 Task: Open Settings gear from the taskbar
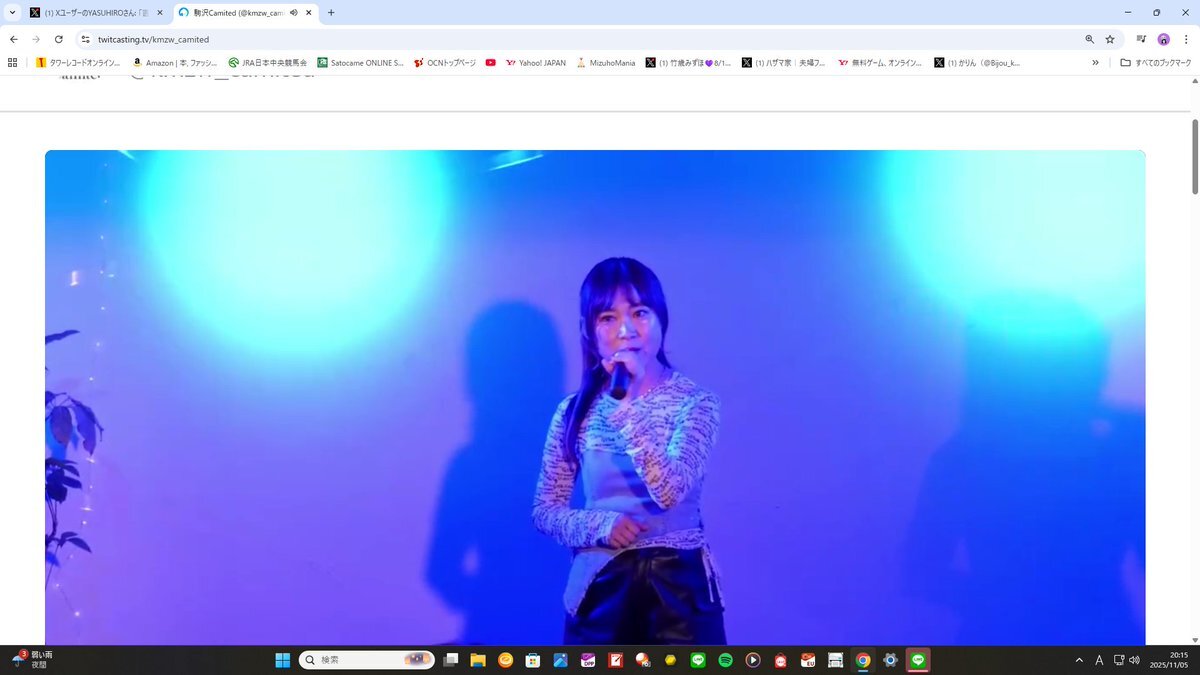[x=890, y=660]
